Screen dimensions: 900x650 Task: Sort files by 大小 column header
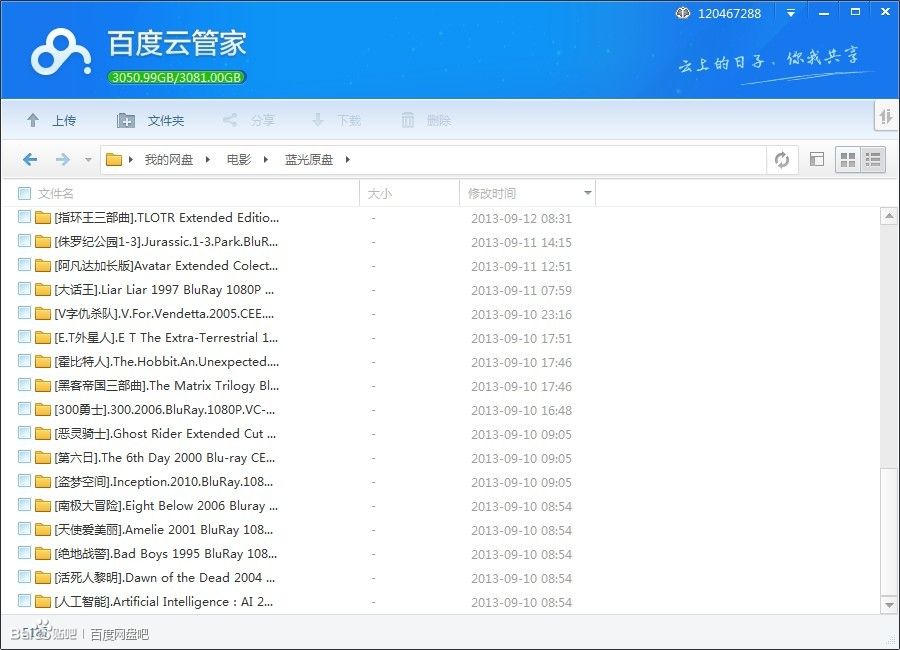[380, 193]
